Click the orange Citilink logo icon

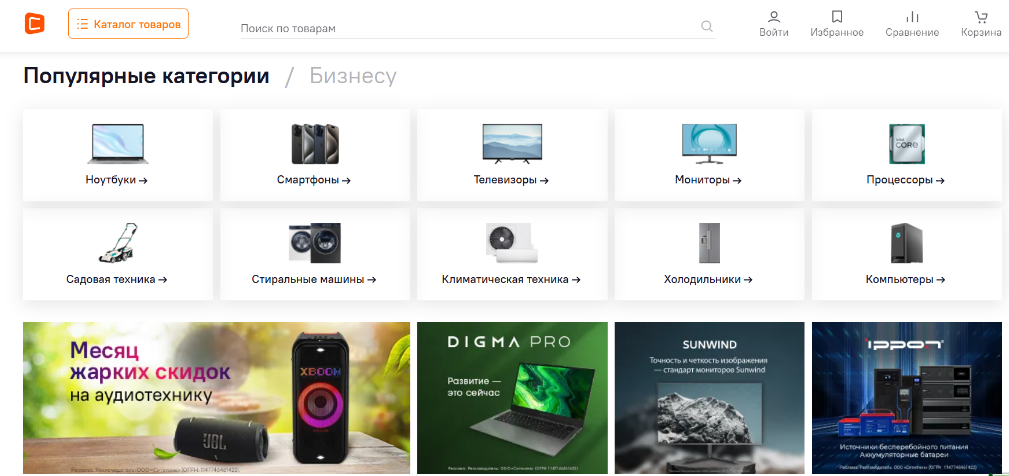(x=35, y=23)
